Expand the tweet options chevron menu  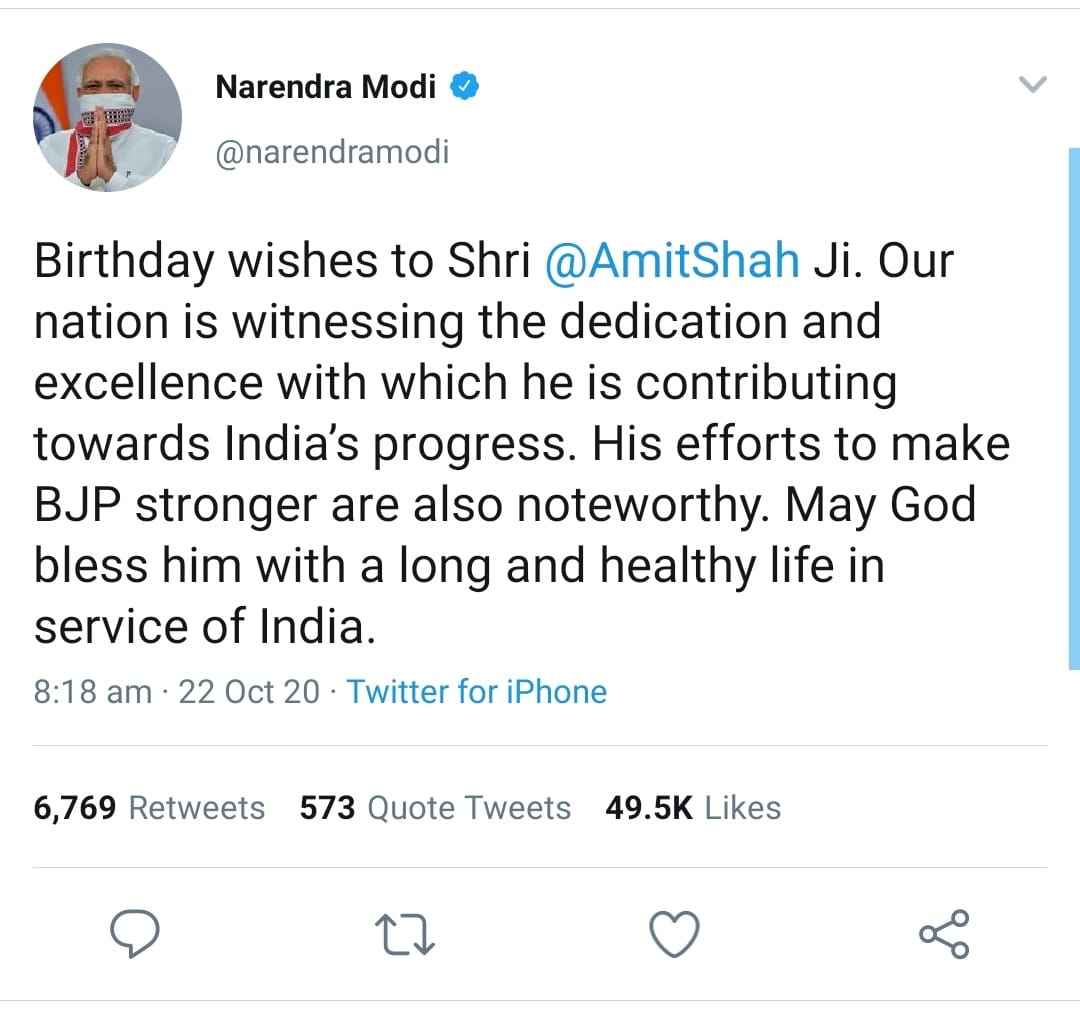1031,86
